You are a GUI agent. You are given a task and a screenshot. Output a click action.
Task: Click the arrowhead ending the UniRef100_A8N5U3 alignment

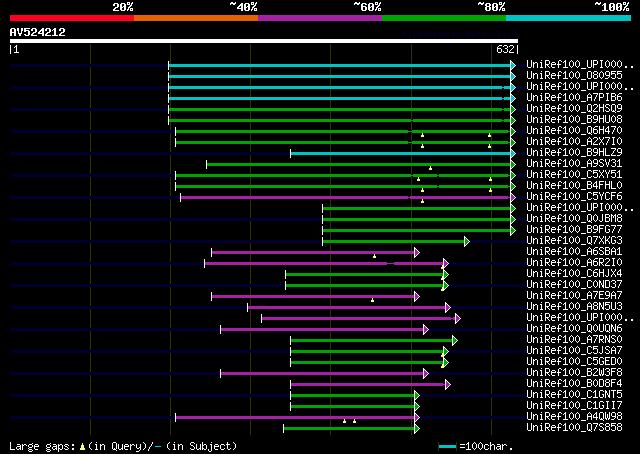coord(448,308)
